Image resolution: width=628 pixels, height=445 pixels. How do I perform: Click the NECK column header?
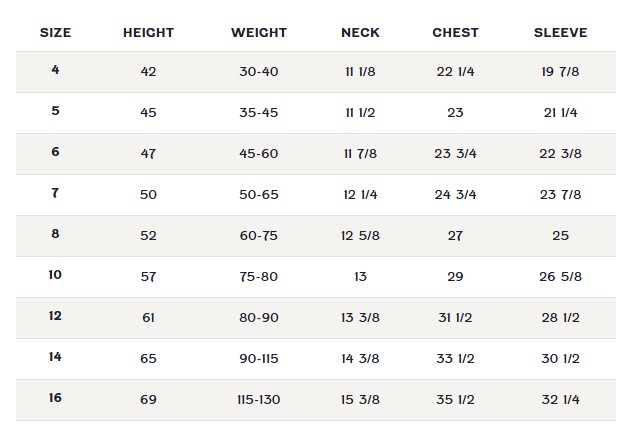(x=360, y=33)
